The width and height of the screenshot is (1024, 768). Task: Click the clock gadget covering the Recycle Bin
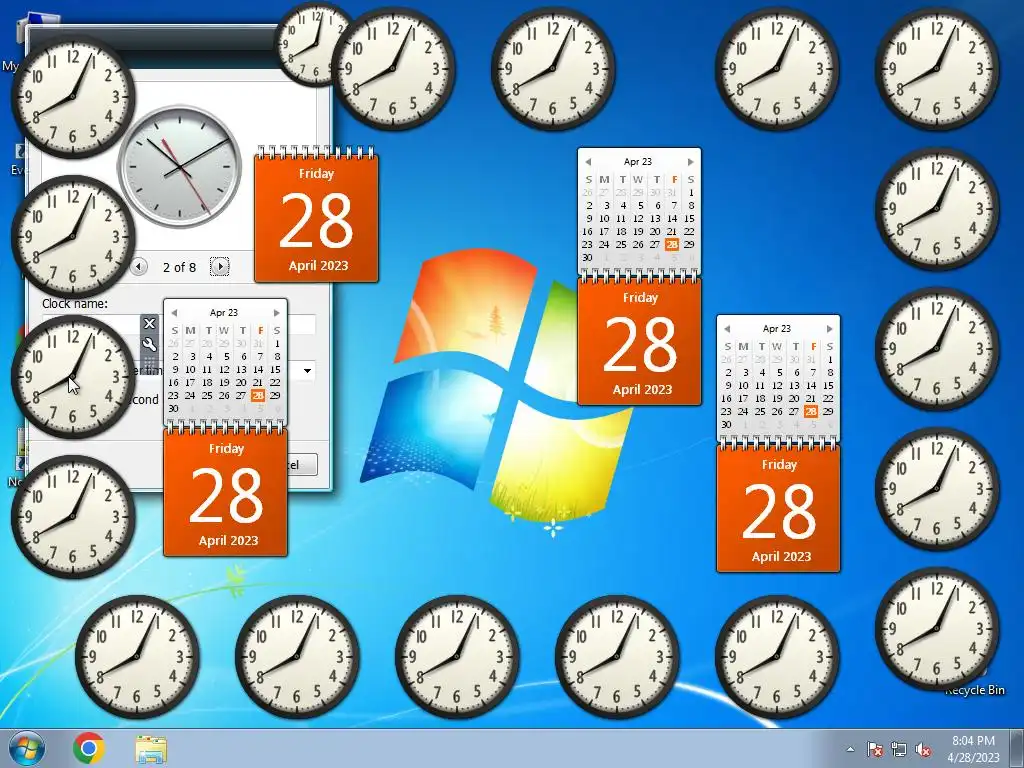[937, 629]
